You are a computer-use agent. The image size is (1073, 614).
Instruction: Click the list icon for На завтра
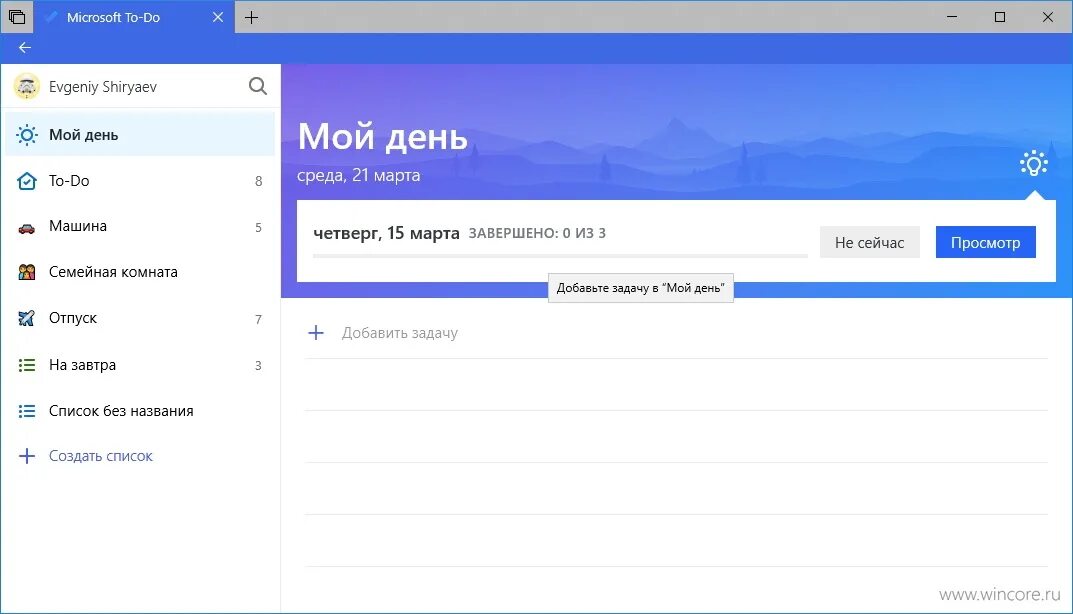point(27,365)
